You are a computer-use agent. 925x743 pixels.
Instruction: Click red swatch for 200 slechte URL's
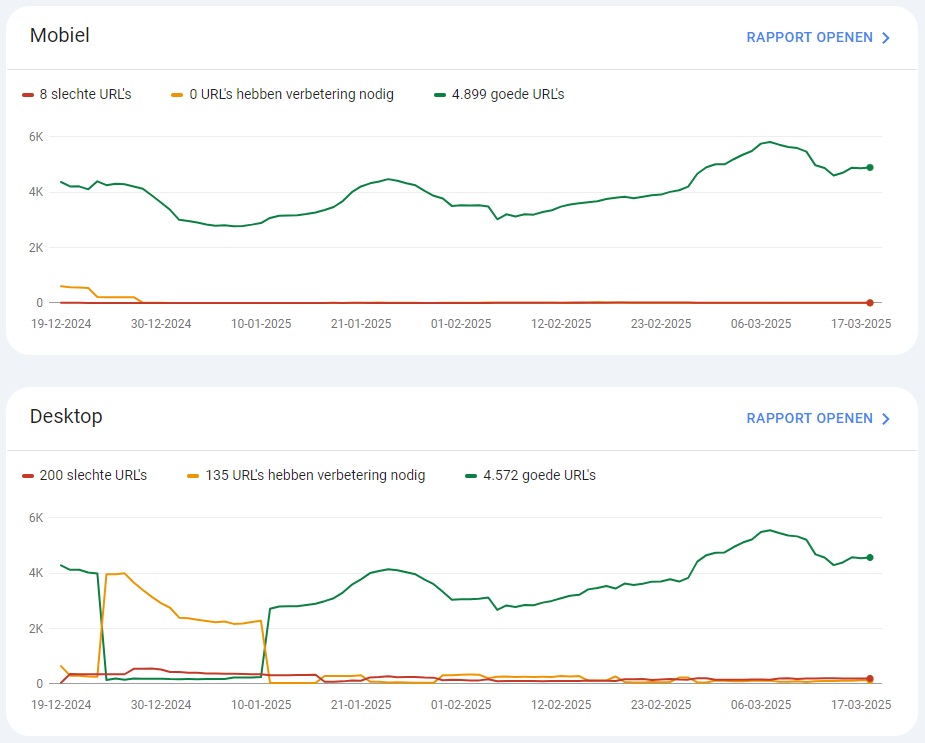click(x=28, y=476)
